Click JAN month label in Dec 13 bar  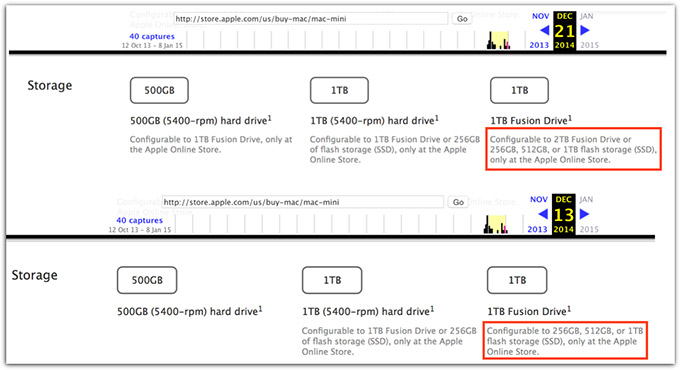pos(586,200)
